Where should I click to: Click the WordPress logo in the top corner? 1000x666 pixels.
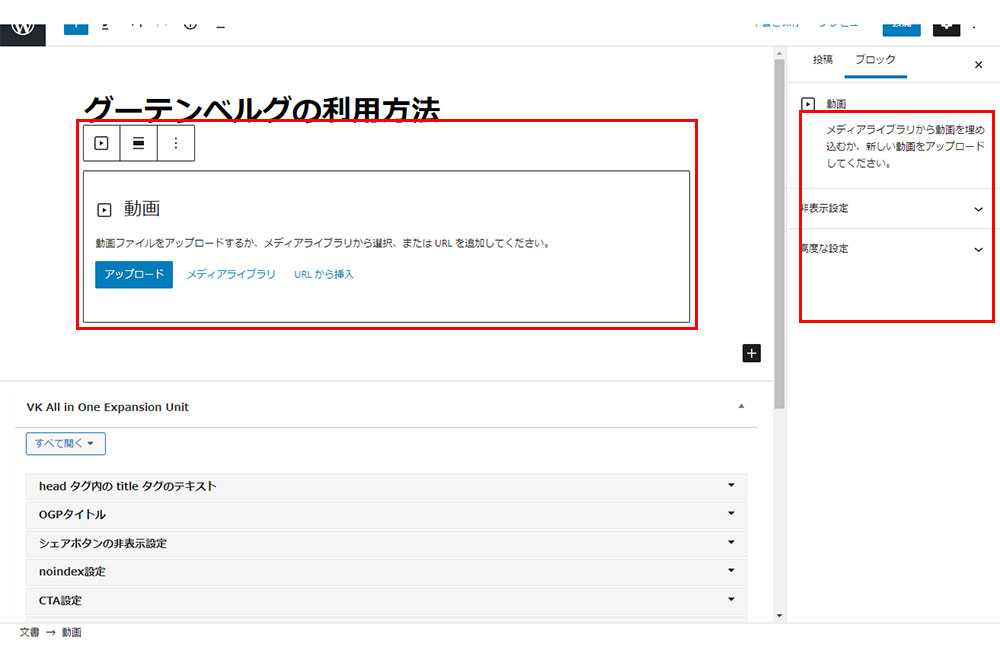tap(24, 24)
